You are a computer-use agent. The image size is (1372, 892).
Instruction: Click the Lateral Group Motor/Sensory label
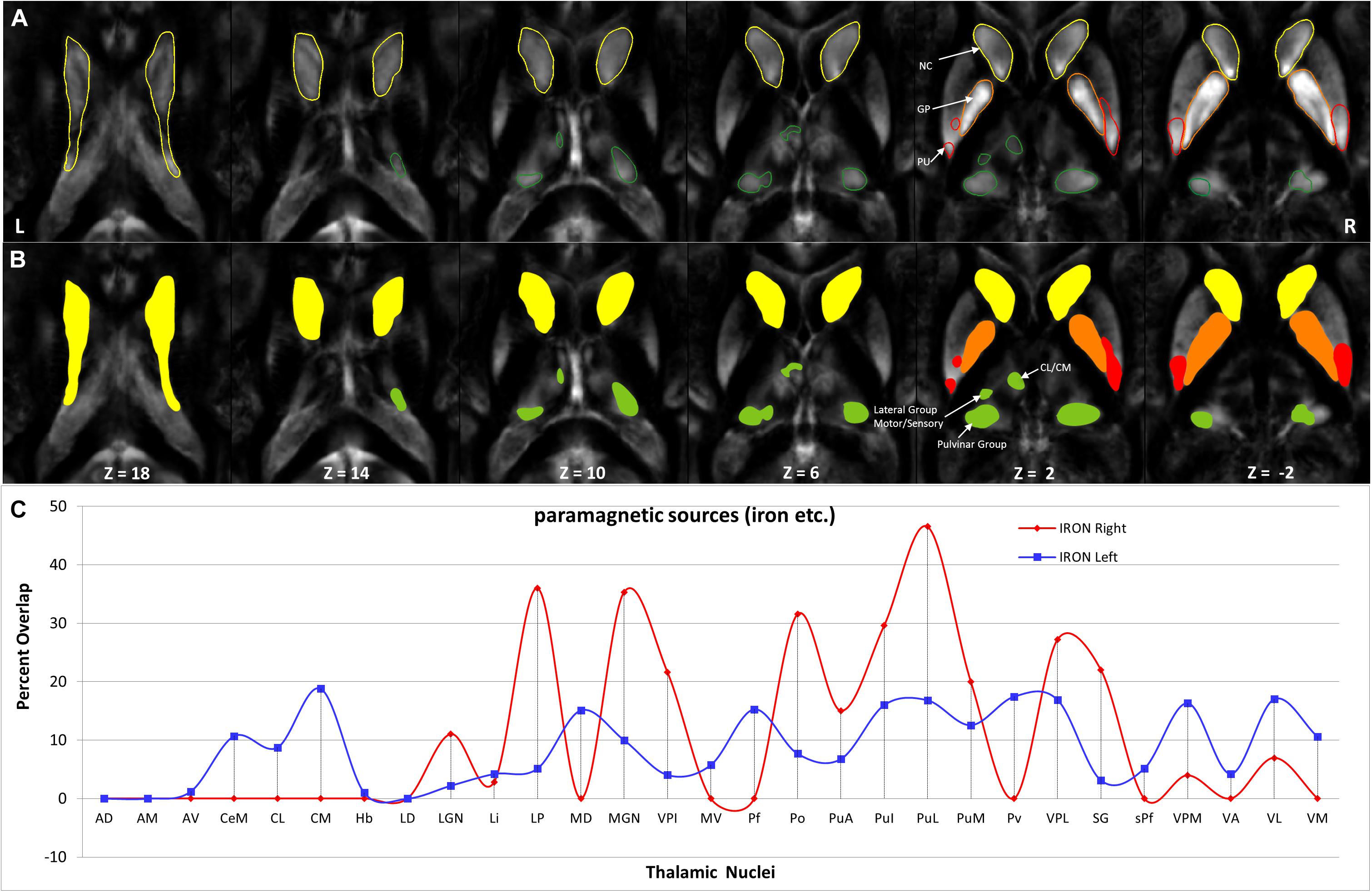coord(908,416)
